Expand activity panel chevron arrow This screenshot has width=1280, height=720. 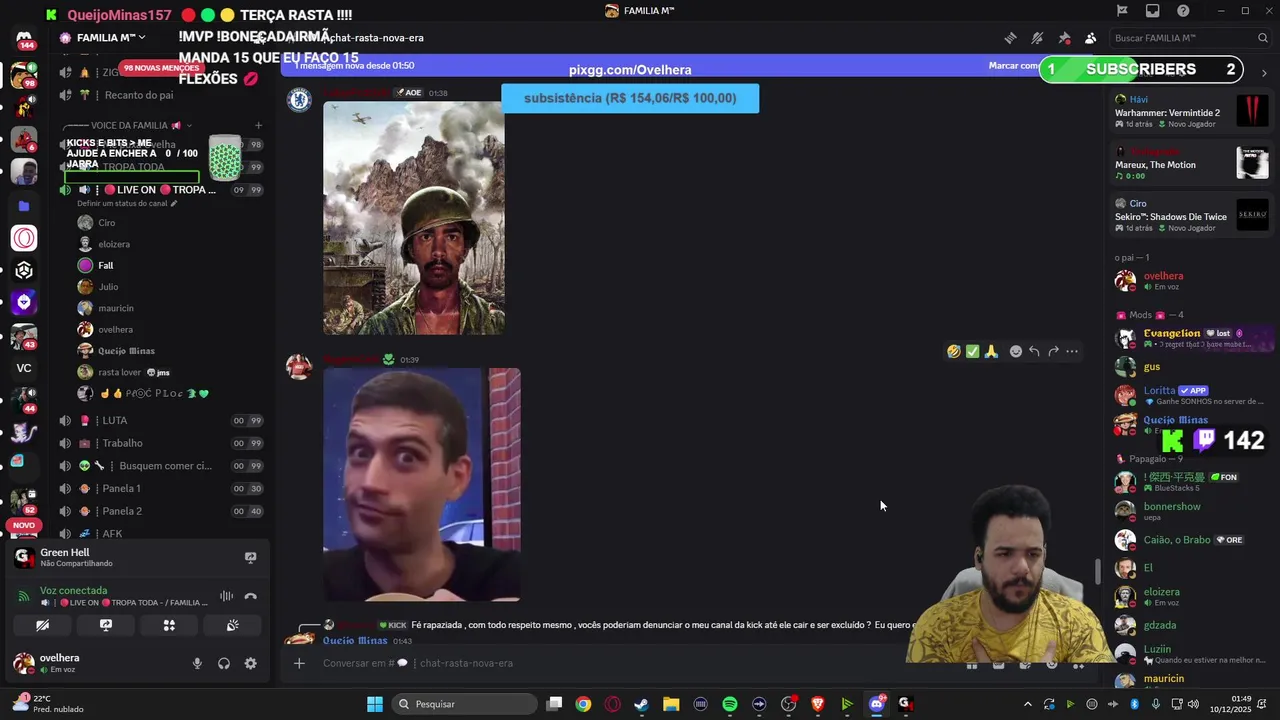click(x=1264, y=73)
